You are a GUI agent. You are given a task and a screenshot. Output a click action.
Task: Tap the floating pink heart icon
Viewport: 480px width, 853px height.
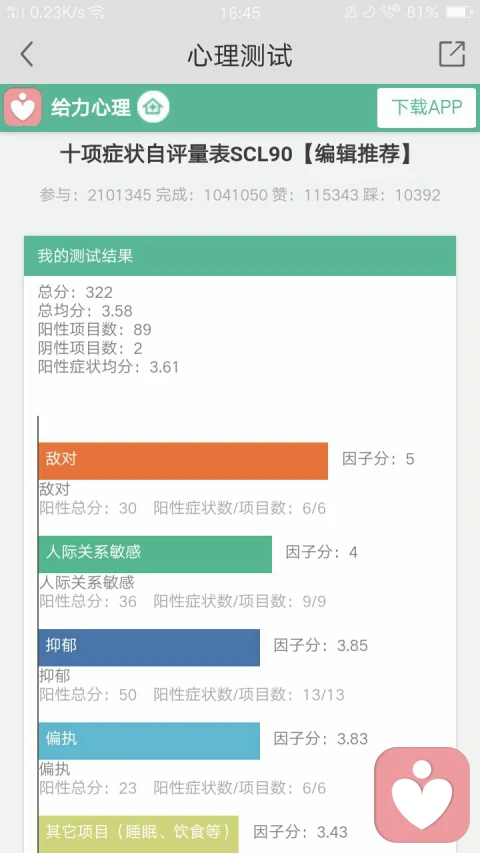point(422,794)
